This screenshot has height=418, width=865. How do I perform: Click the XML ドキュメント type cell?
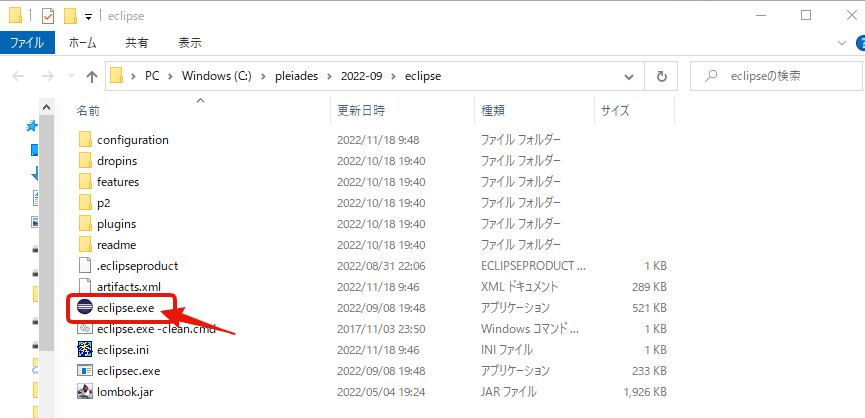coord(520,286)
